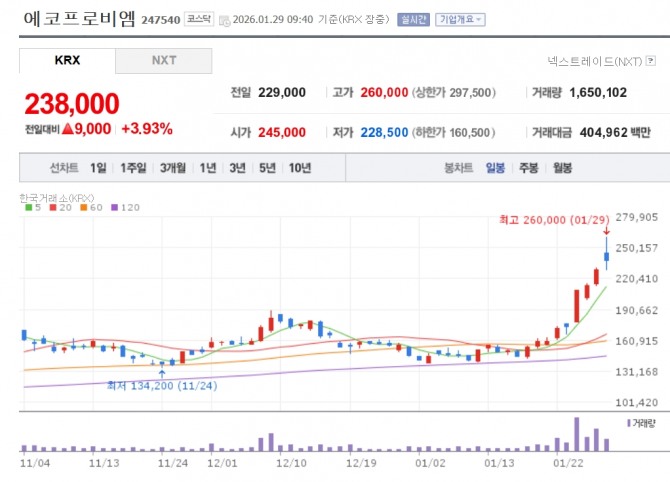Click the 279,905 price axis label
670x482 pixels.
pyautogui.click(x=636, y=217)
